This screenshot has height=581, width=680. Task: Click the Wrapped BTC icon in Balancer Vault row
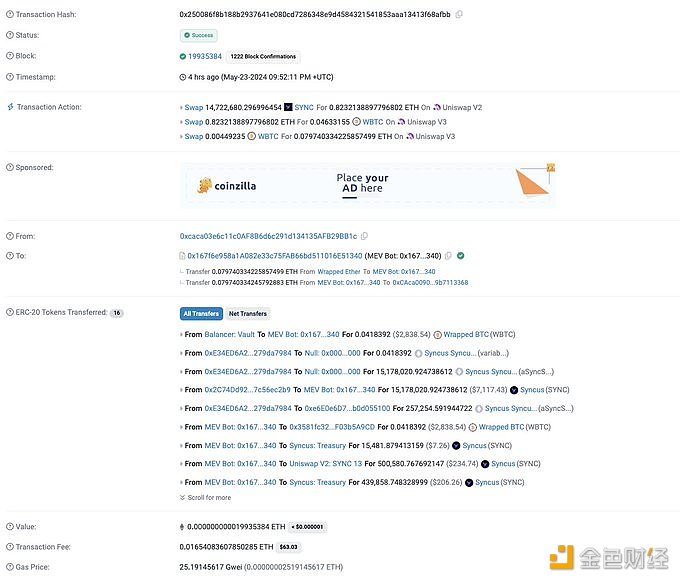tap(438, 335)
